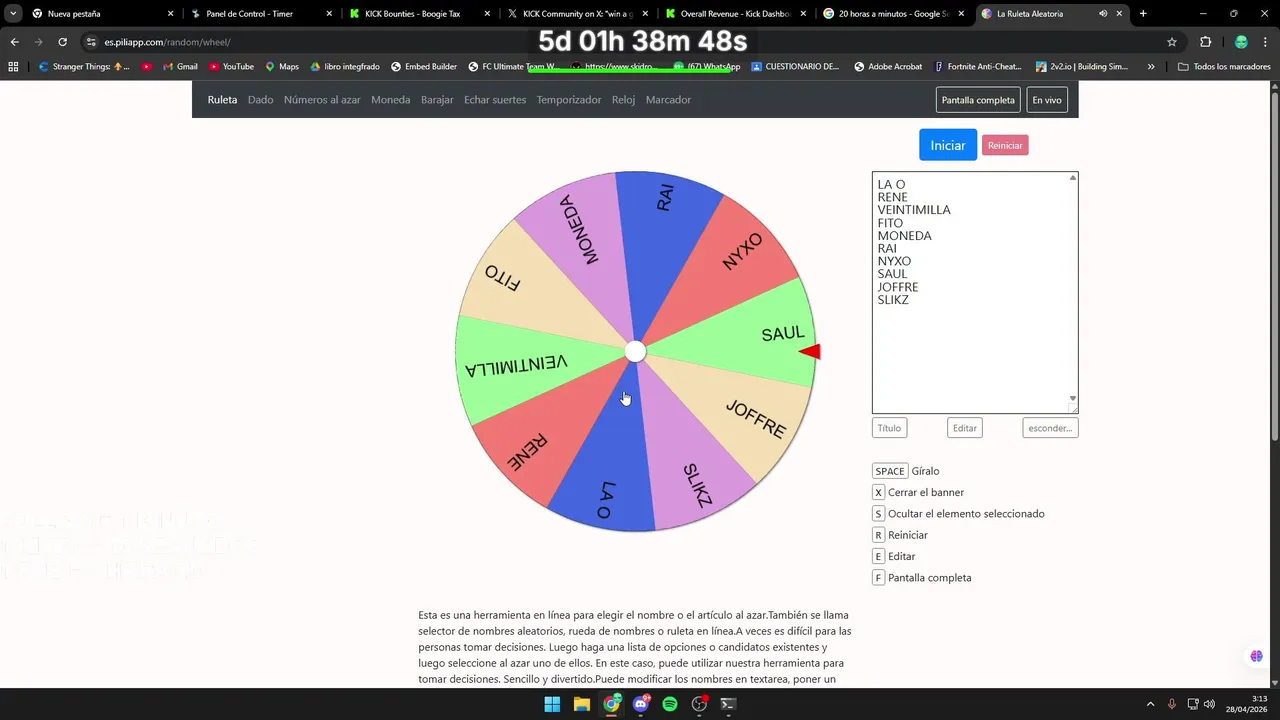Click the page vertical scrollbar
1280x720 pixels.
click(1274, 265)
